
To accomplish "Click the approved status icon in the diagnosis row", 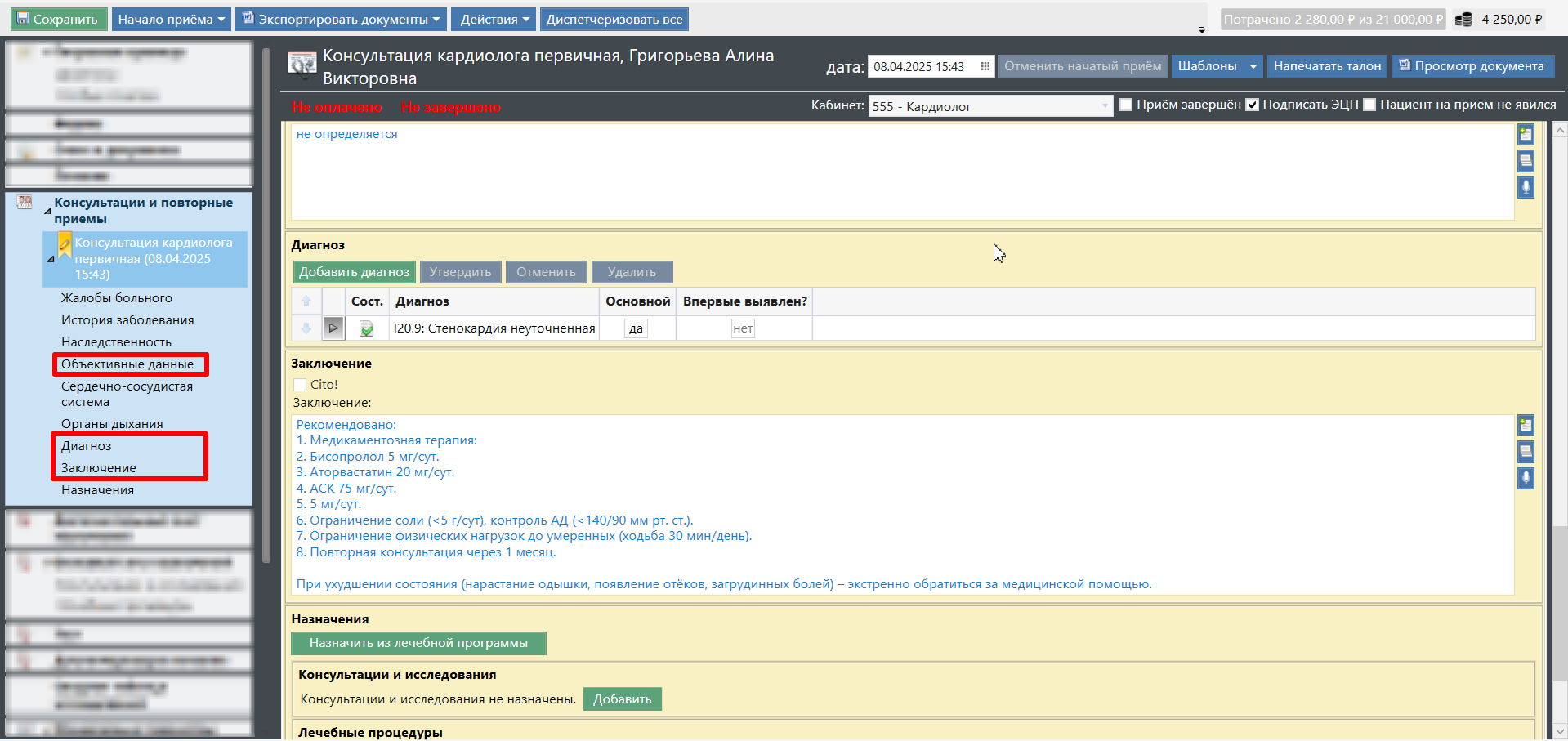I will pos(367,328).
